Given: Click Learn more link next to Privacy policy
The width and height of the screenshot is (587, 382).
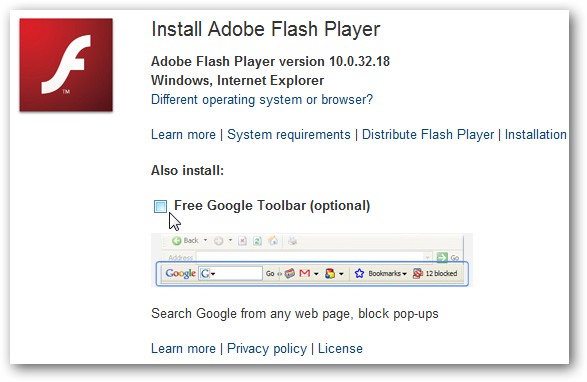Looking at the screenshot, I should (x=183, y=349).
